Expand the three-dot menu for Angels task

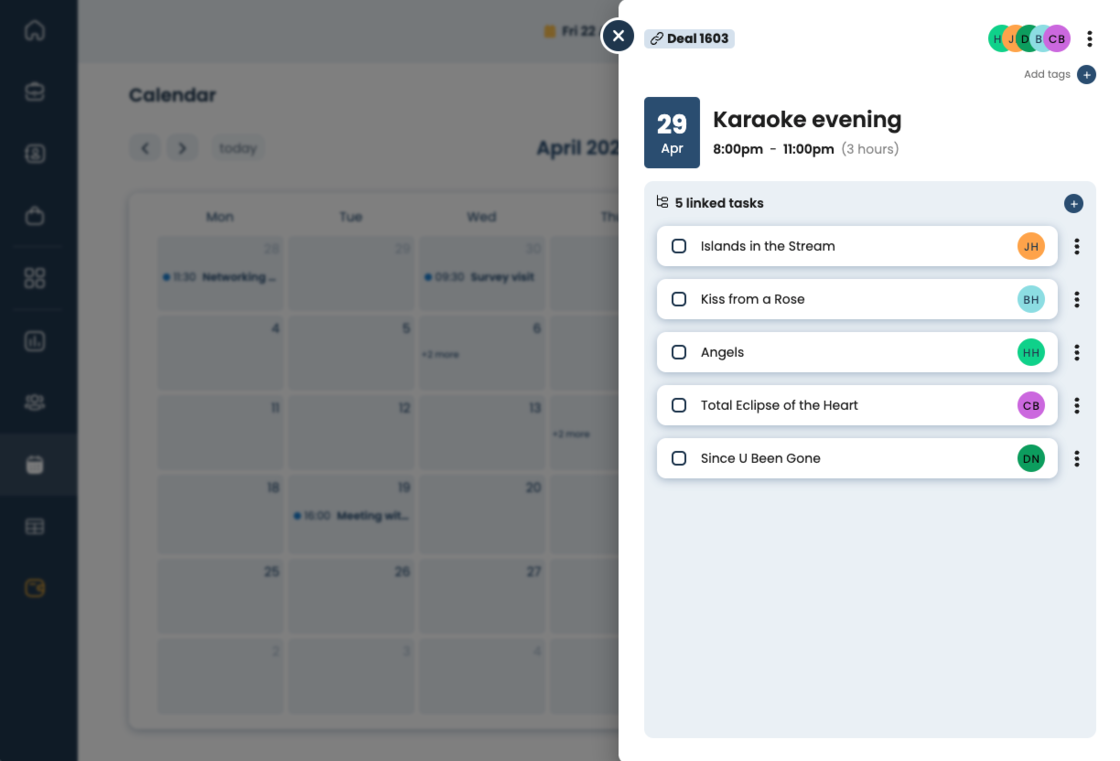(x=1076, y=352)
